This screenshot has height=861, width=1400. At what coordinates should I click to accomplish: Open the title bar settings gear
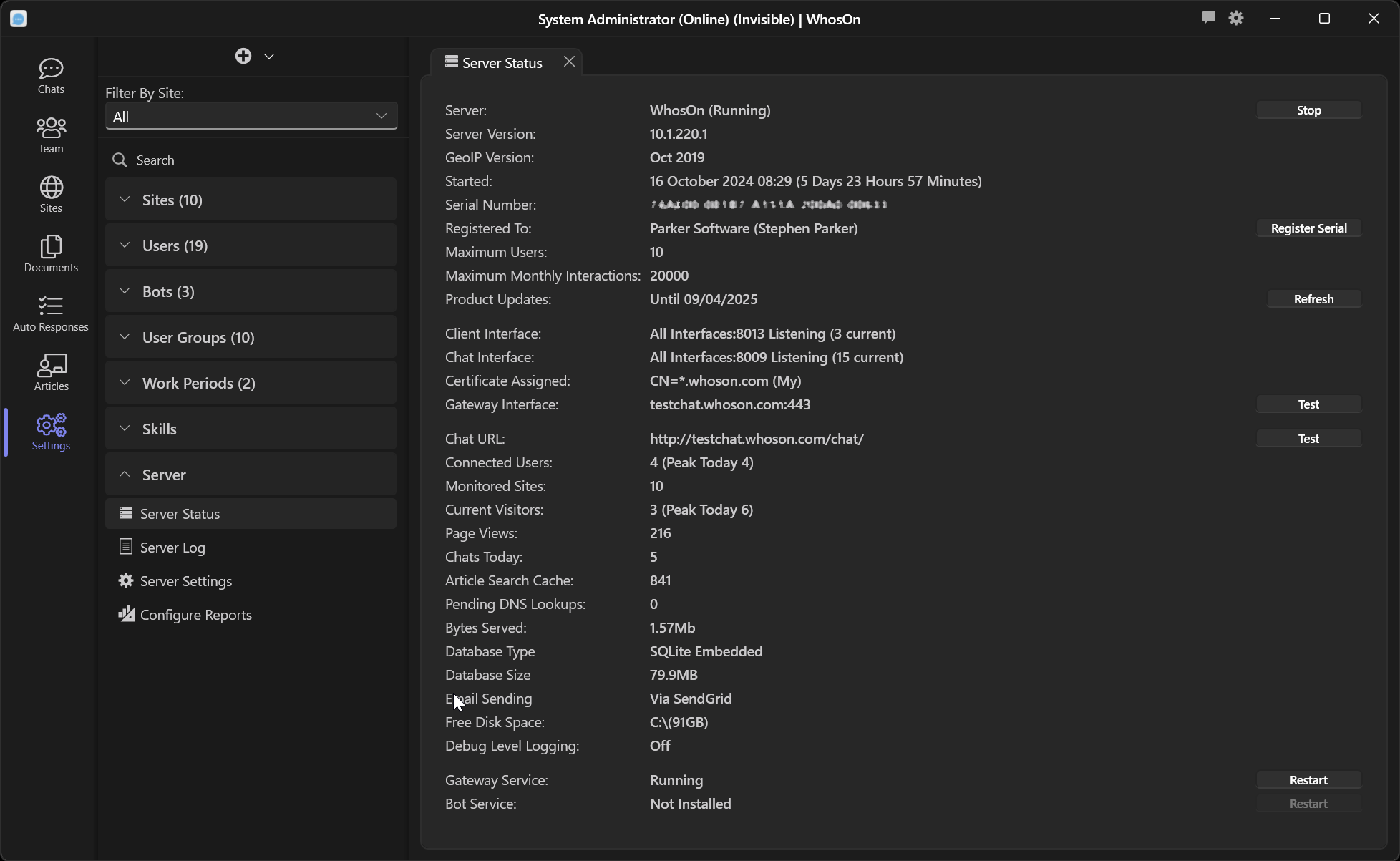[1236, 18]
